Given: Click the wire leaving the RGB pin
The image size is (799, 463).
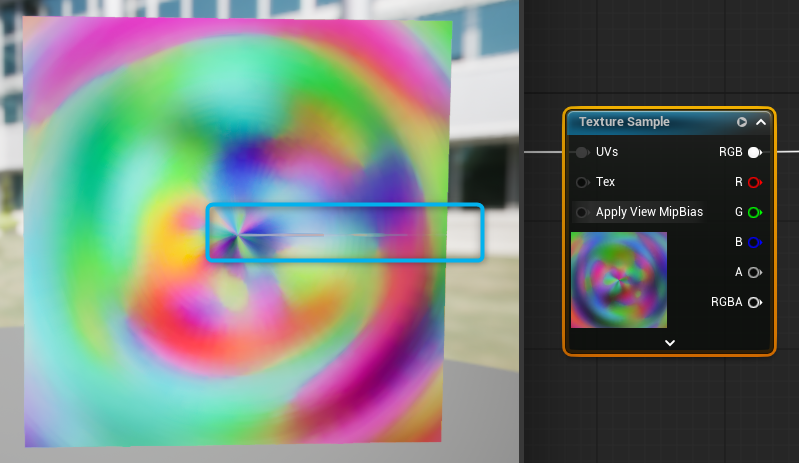Looking at the screenshot, I should pyautogui.click(x=783, y=152).
